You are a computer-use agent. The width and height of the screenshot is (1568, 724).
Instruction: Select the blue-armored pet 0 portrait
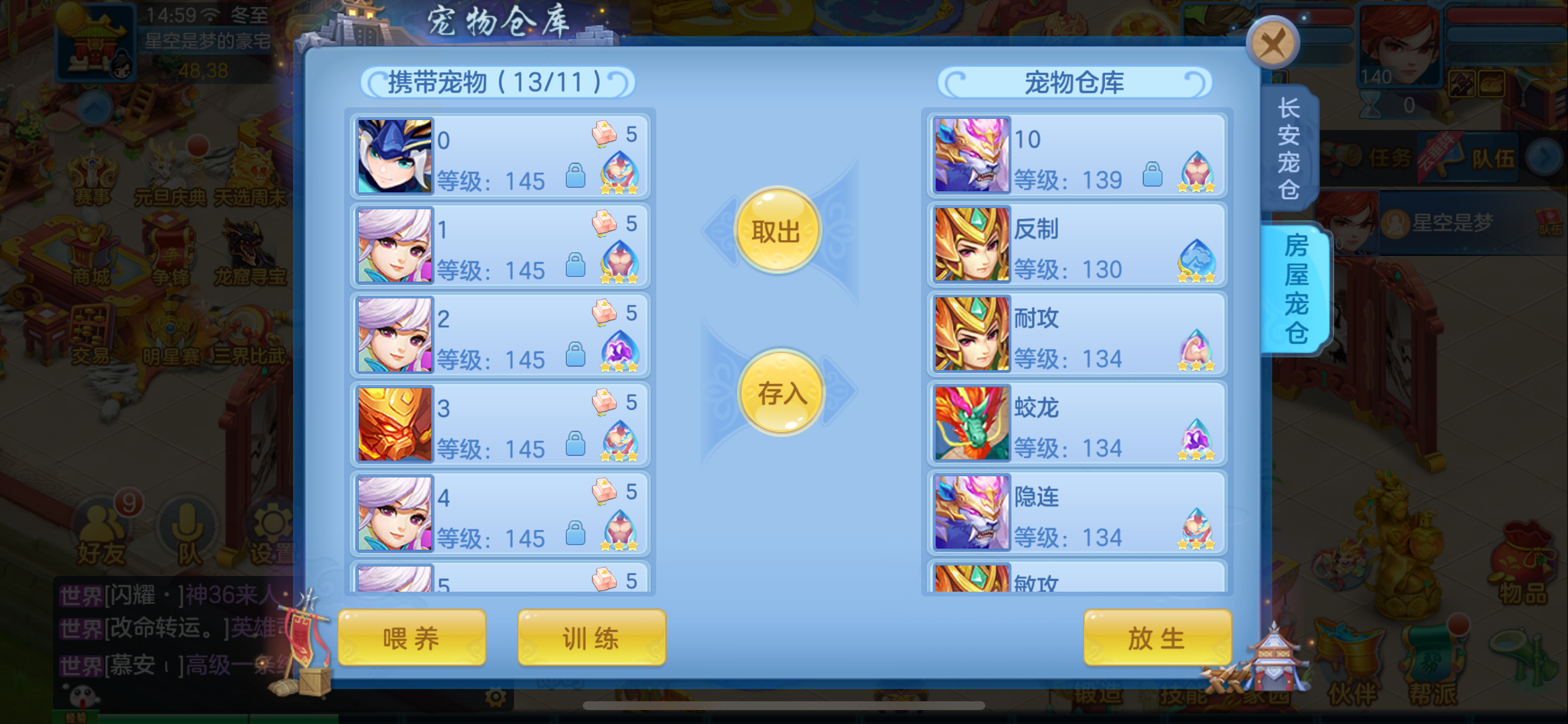pyautogui.click(x=394, y=156)
